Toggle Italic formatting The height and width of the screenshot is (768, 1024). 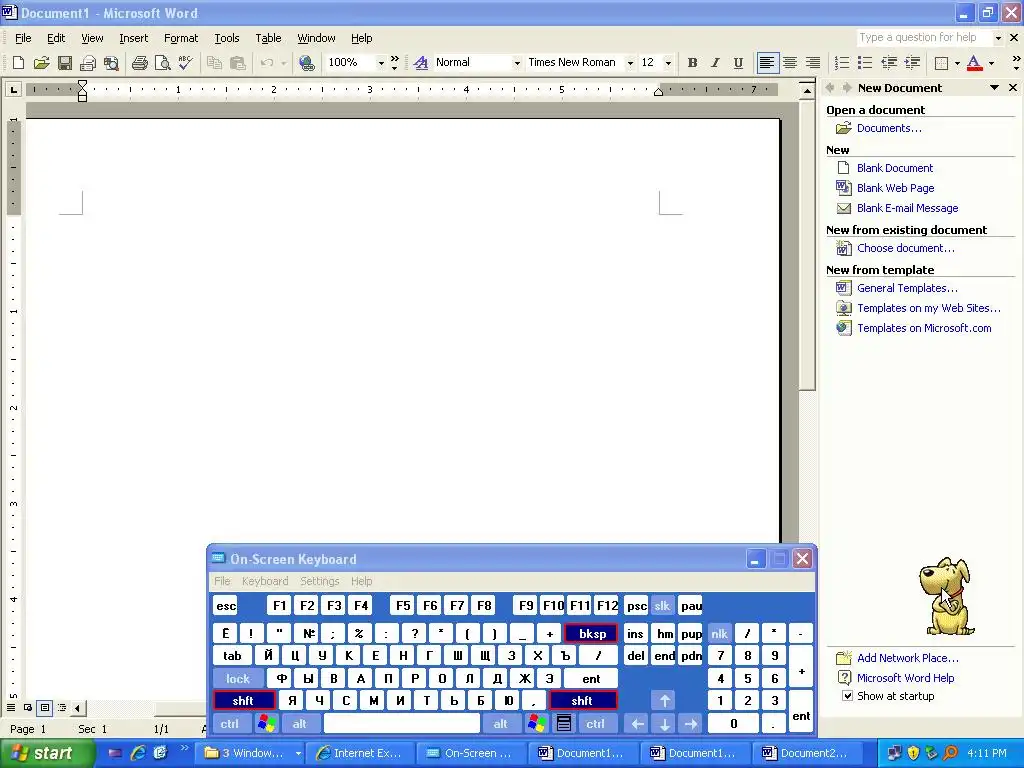[715, 63]
